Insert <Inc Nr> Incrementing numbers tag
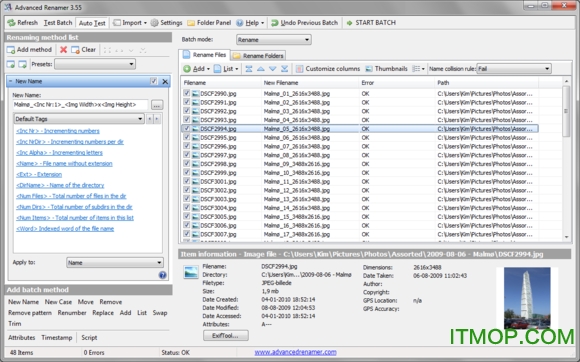 click(x=58, y=131)
